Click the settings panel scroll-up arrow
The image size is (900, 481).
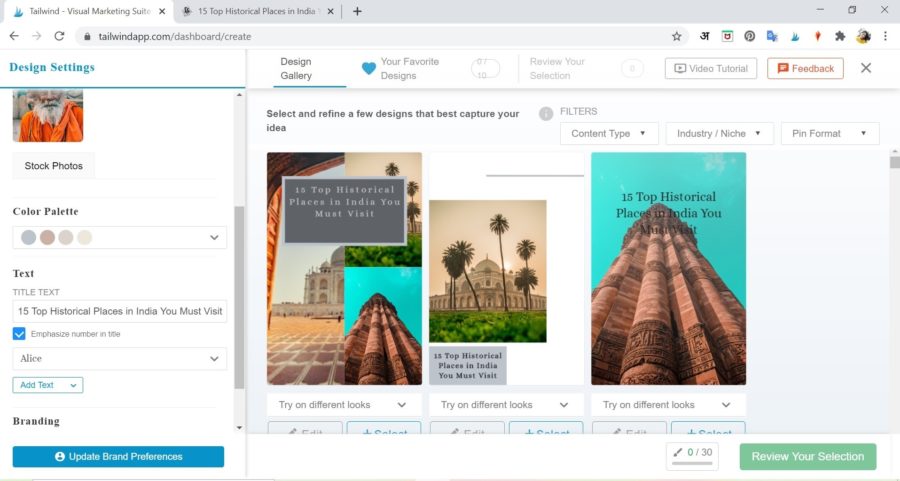tap(239, 95)
